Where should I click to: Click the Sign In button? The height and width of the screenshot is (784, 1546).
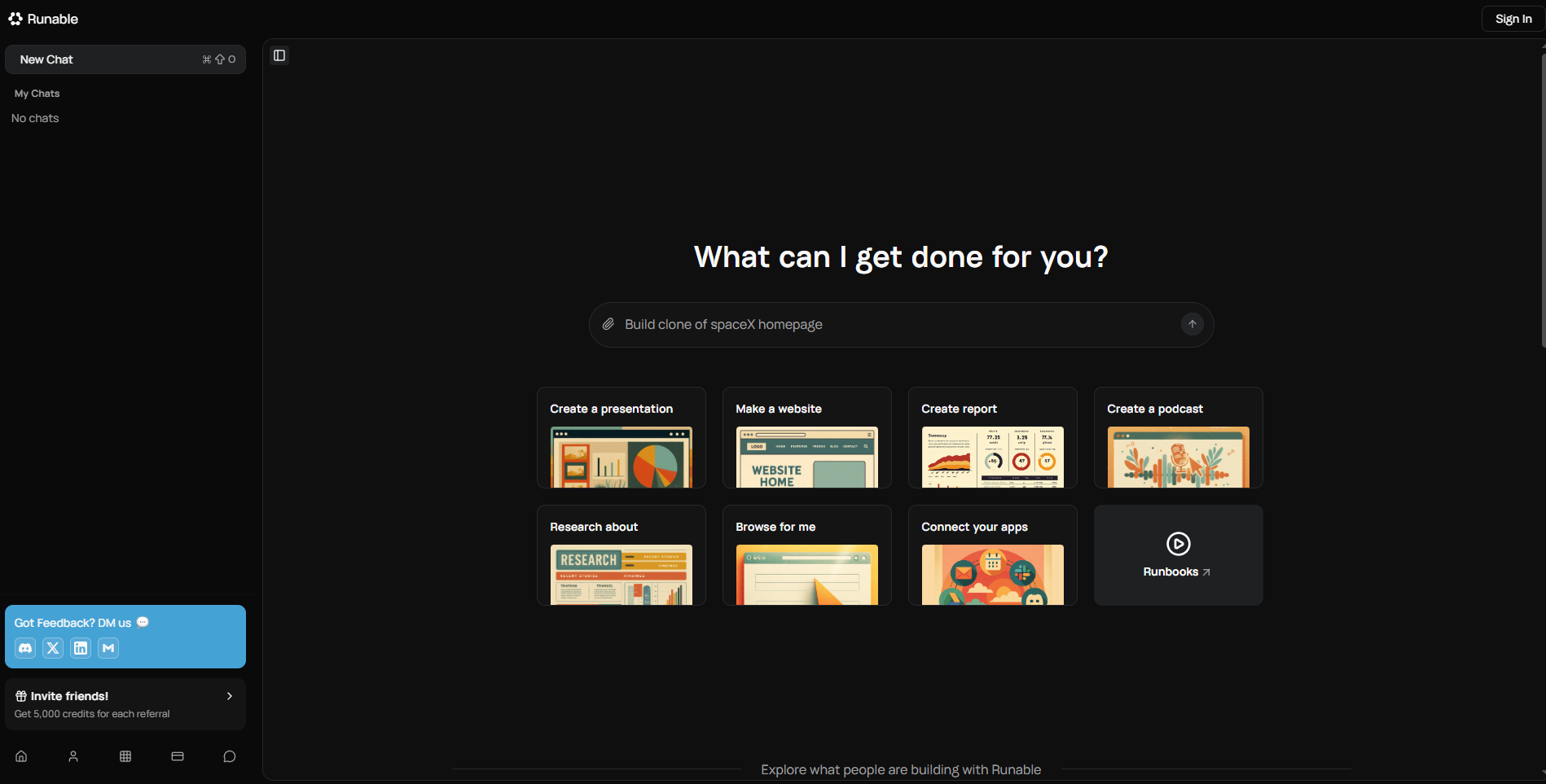click(x=1513, y=19)
